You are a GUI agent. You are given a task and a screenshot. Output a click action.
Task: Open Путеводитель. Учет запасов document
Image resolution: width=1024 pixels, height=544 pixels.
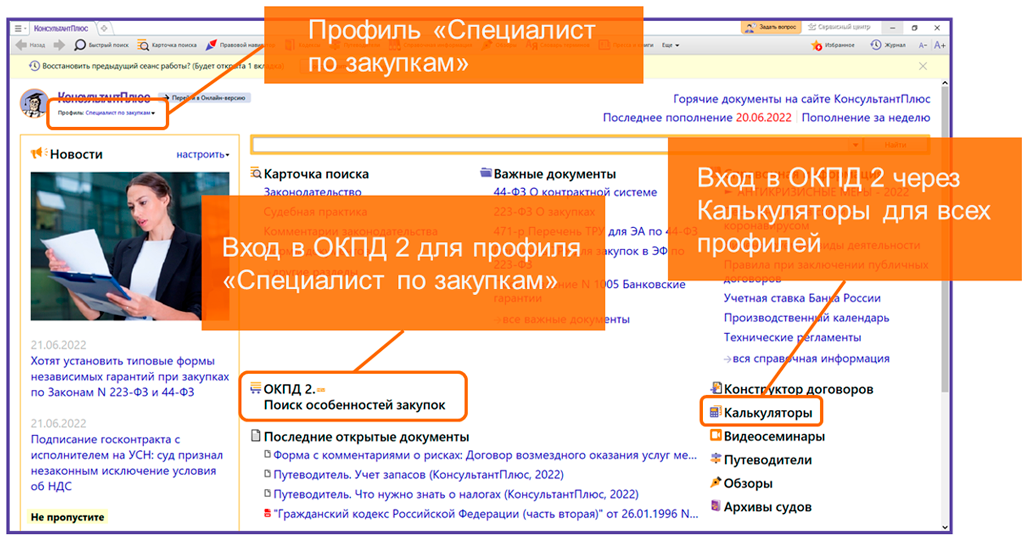(418, 475)
